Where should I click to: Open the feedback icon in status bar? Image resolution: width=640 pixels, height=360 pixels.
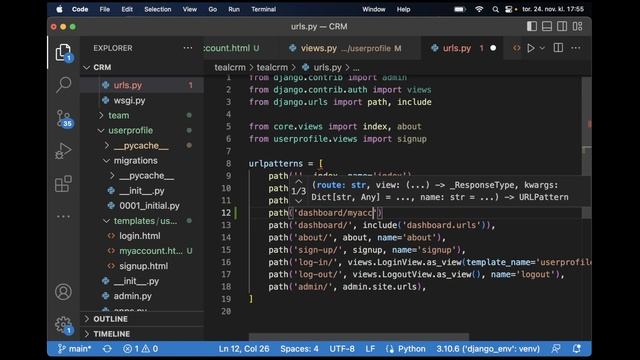click(556, 349)
